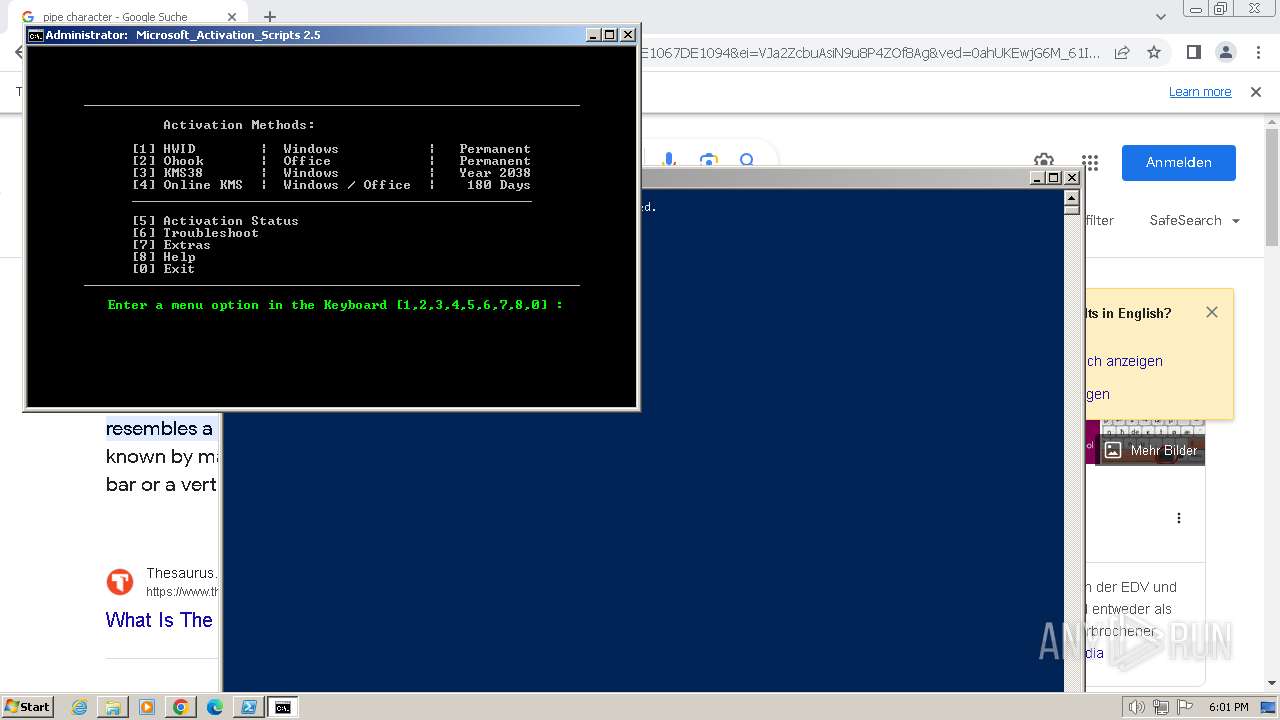Viewport: 1280px width, 720px height.
Task: Share this page via address bar icon
Action: [1122, 53]
